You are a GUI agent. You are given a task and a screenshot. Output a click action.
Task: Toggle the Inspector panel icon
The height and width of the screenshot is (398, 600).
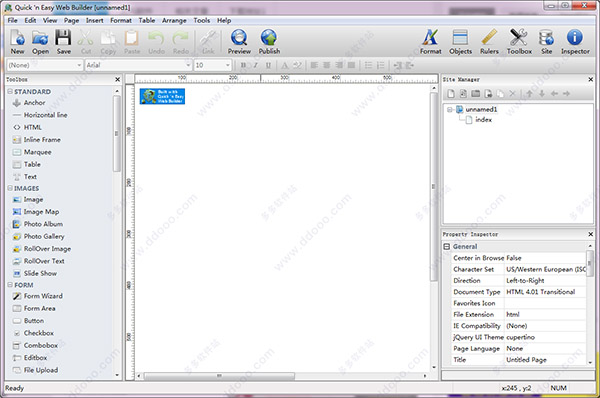point(575,42)
